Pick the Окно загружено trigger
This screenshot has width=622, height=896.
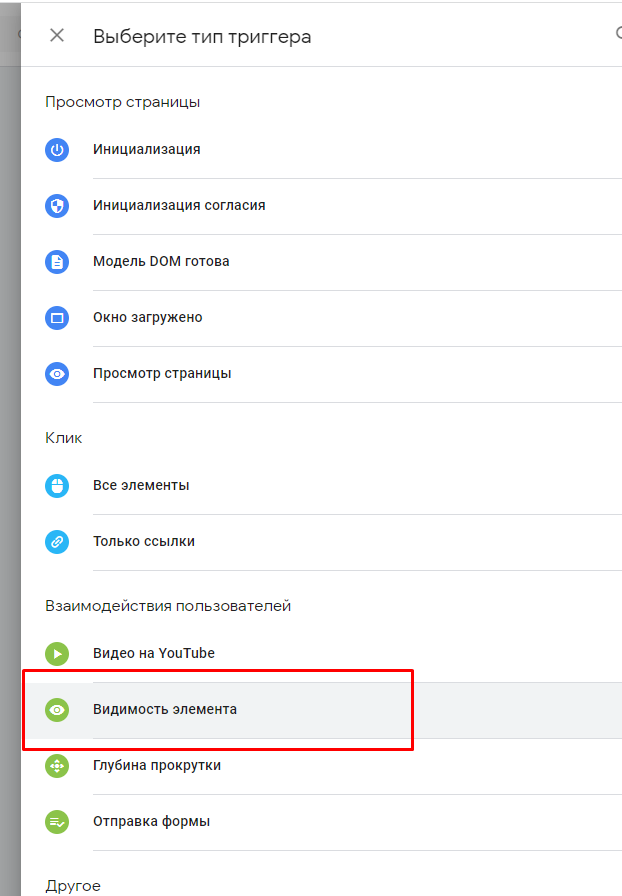(x=148, y=318)
